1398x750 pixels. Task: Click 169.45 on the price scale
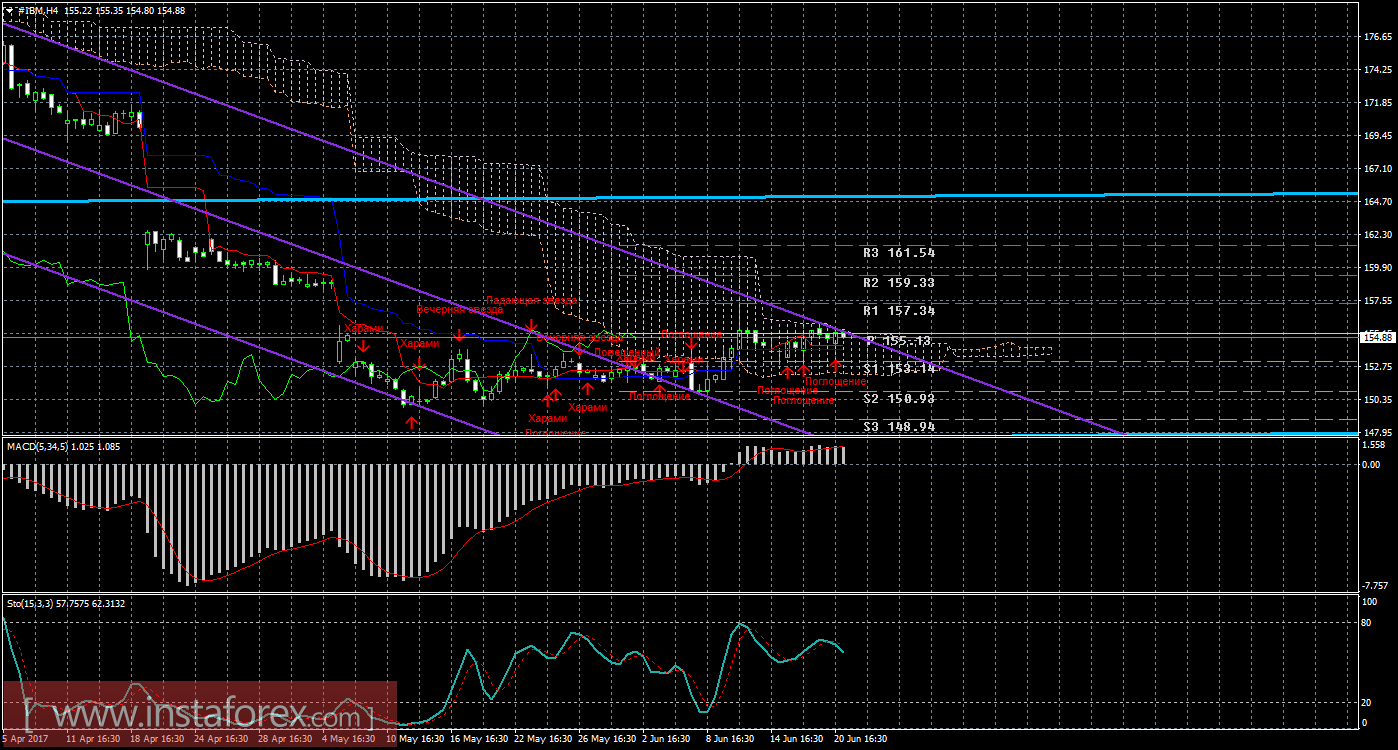1378,136
